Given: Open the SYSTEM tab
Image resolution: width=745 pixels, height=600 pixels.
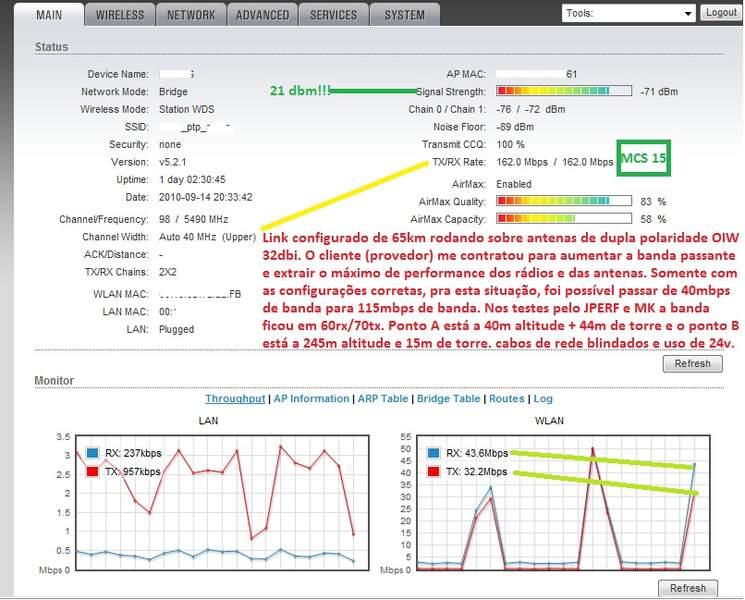Looking at the screenshot, I should [x=404, y=15].
